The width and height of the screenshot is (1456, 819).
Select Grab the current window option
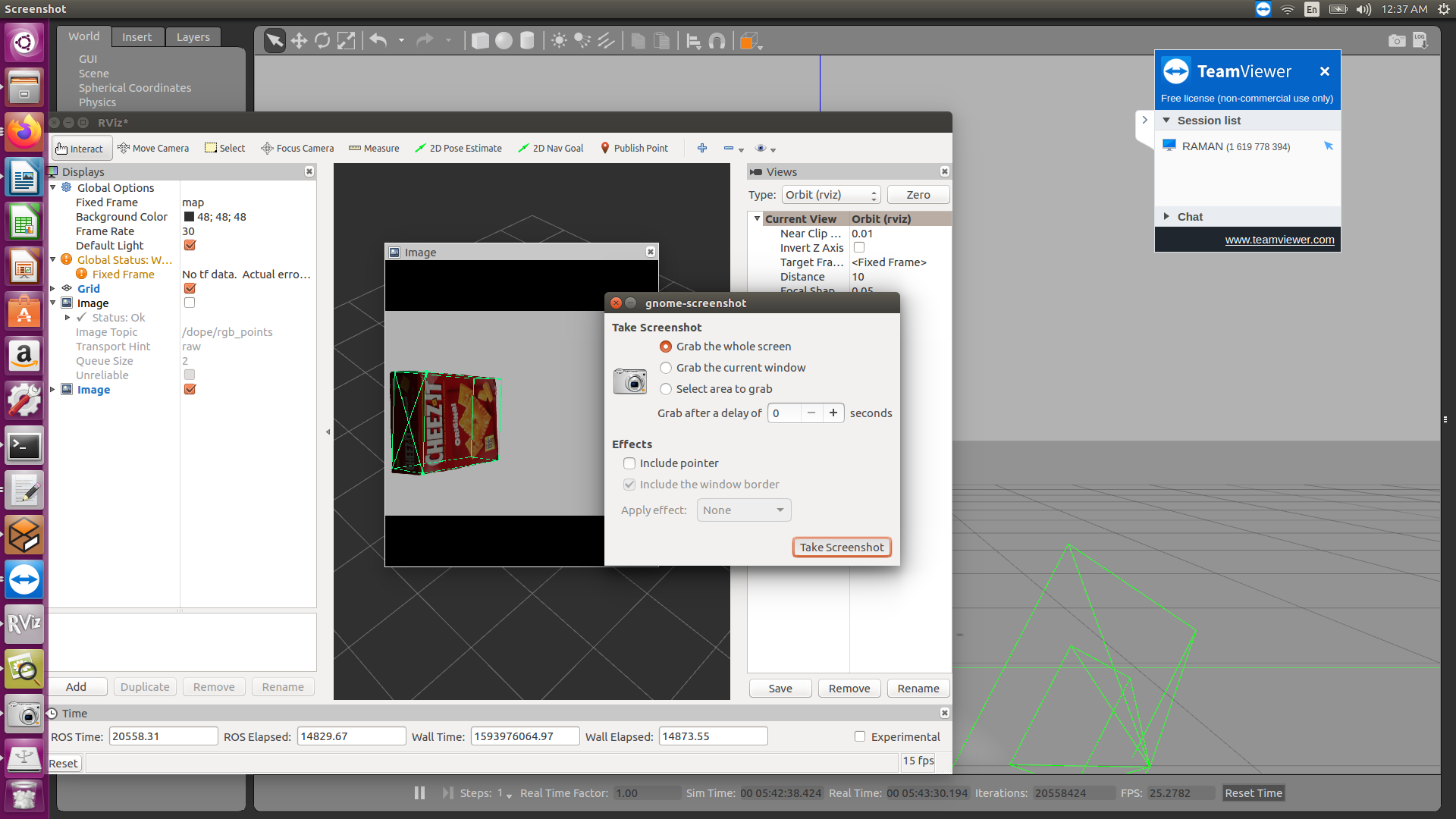coord(666,368)
